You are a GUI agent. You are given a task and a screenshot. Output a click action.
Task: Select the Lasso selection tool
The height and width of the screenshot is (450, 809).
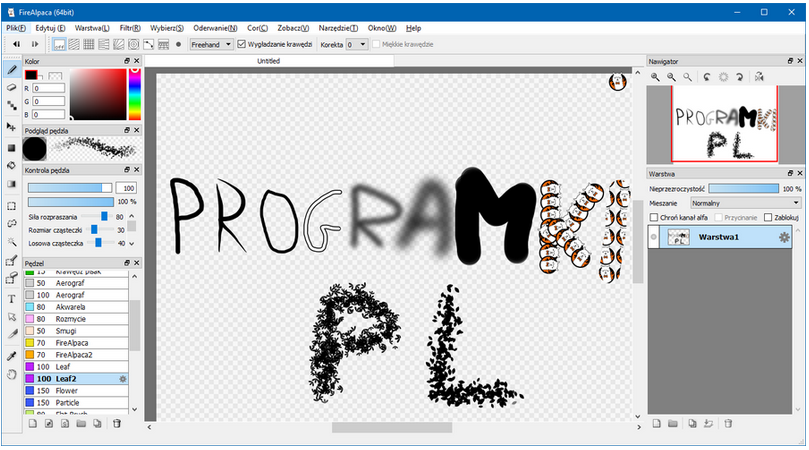click(11, 223)
